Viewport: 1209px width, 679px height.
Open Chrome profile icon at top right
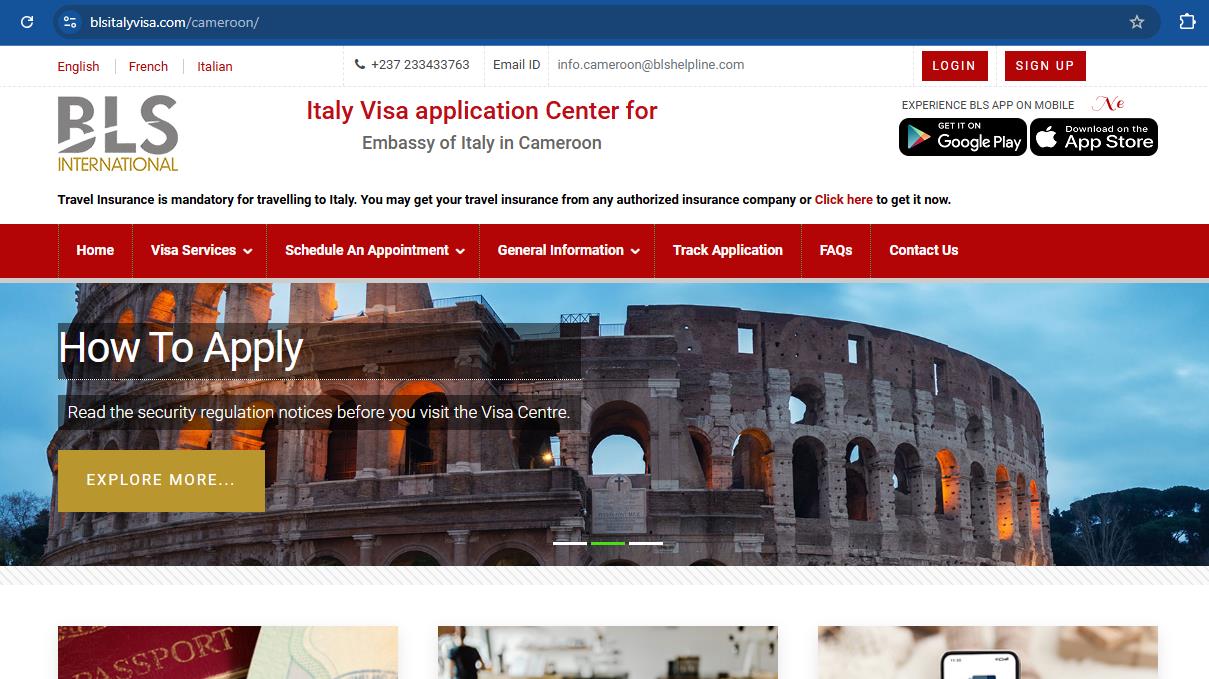(x=1187, y=21)
